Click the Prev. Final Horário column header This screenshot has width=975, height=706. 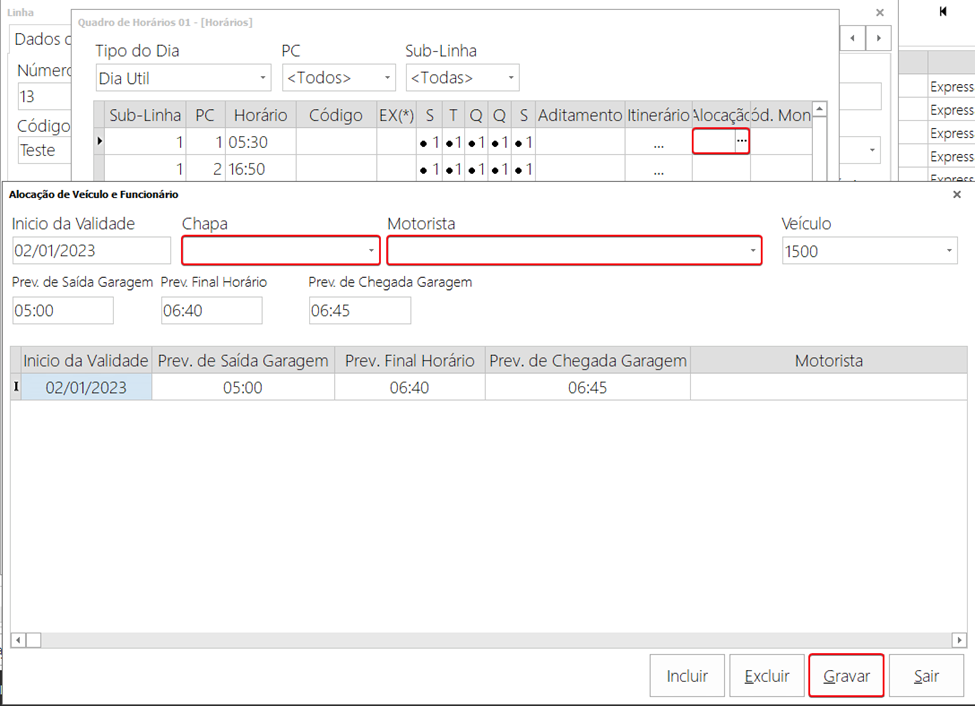click(x=410, y=361)
